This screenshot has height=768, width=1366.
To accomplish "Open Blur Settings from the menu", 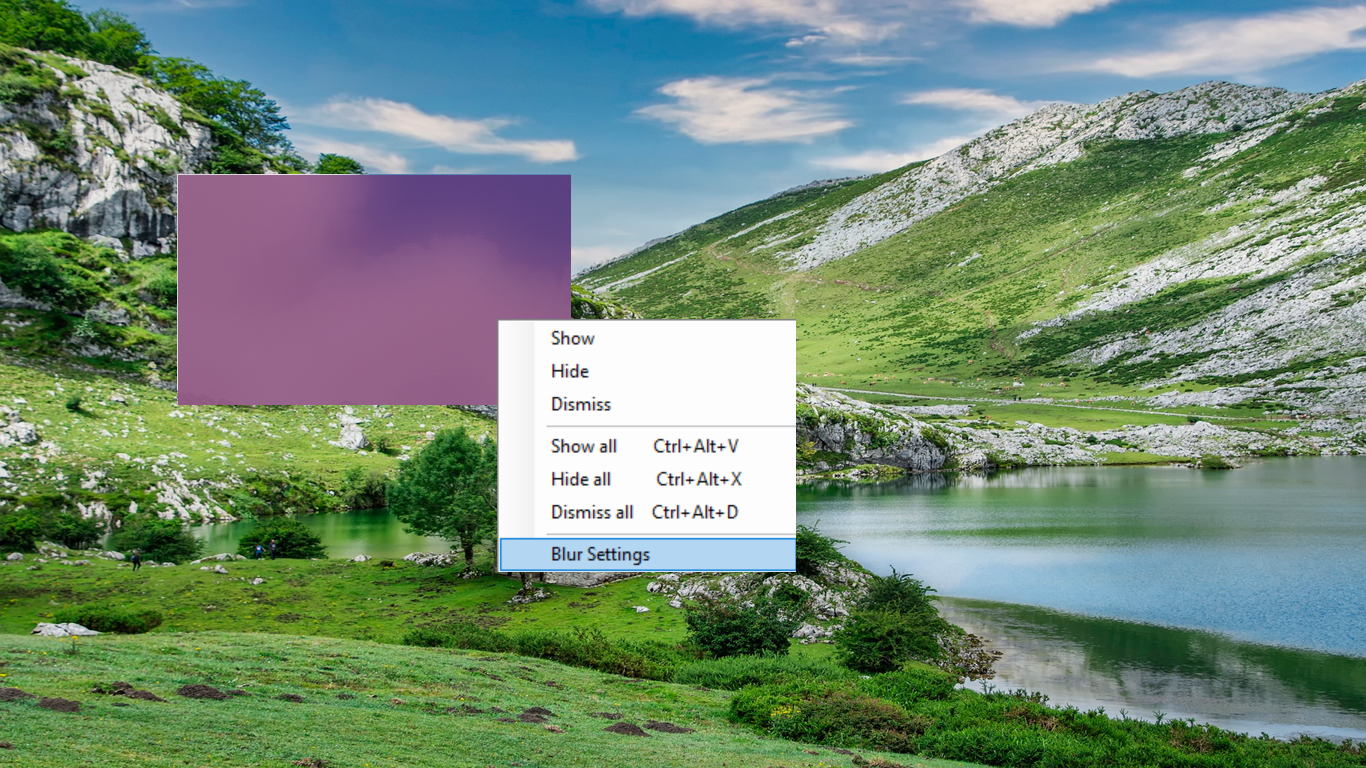I will point(600,554).
